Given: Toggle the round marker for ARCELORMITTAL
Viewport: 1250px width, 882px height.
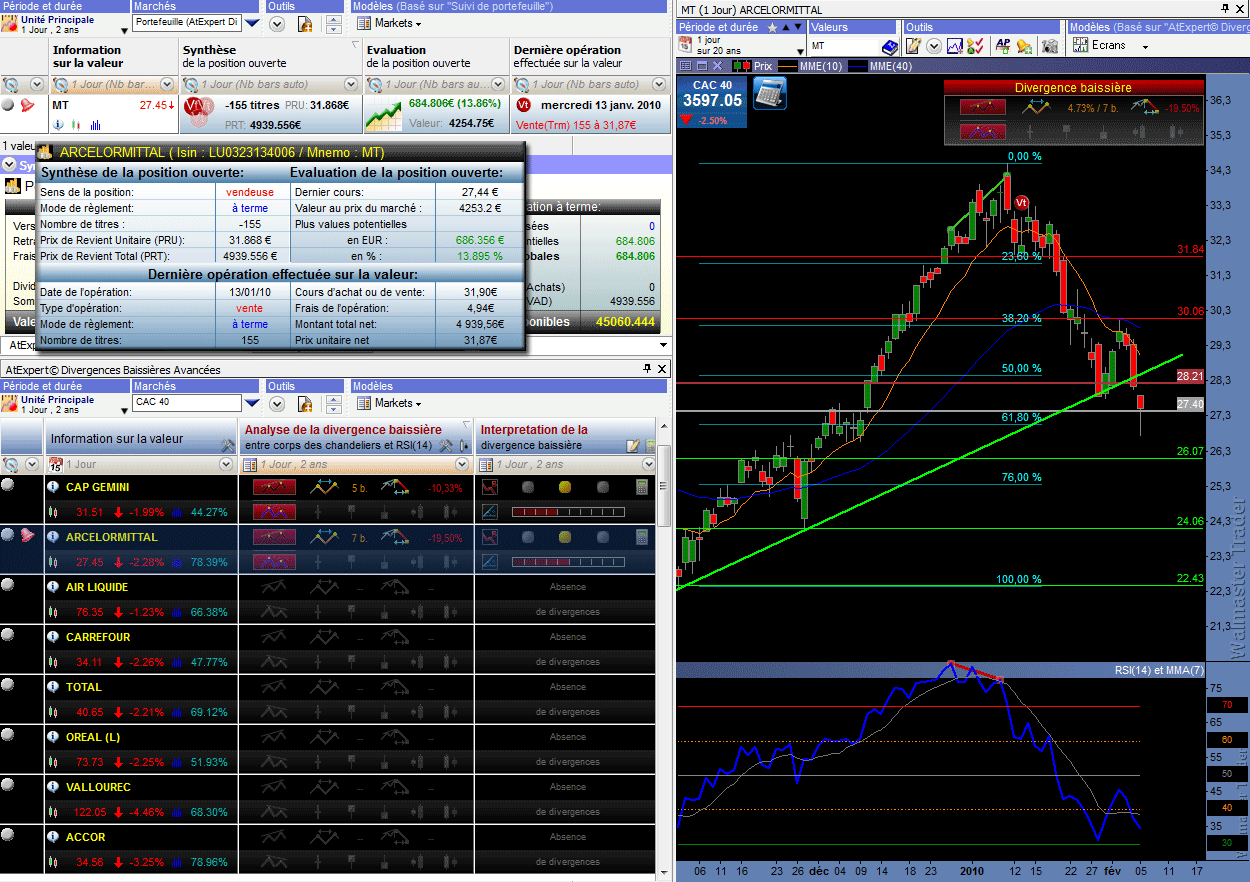Looking at the screenshot, I should coord(8,534).
